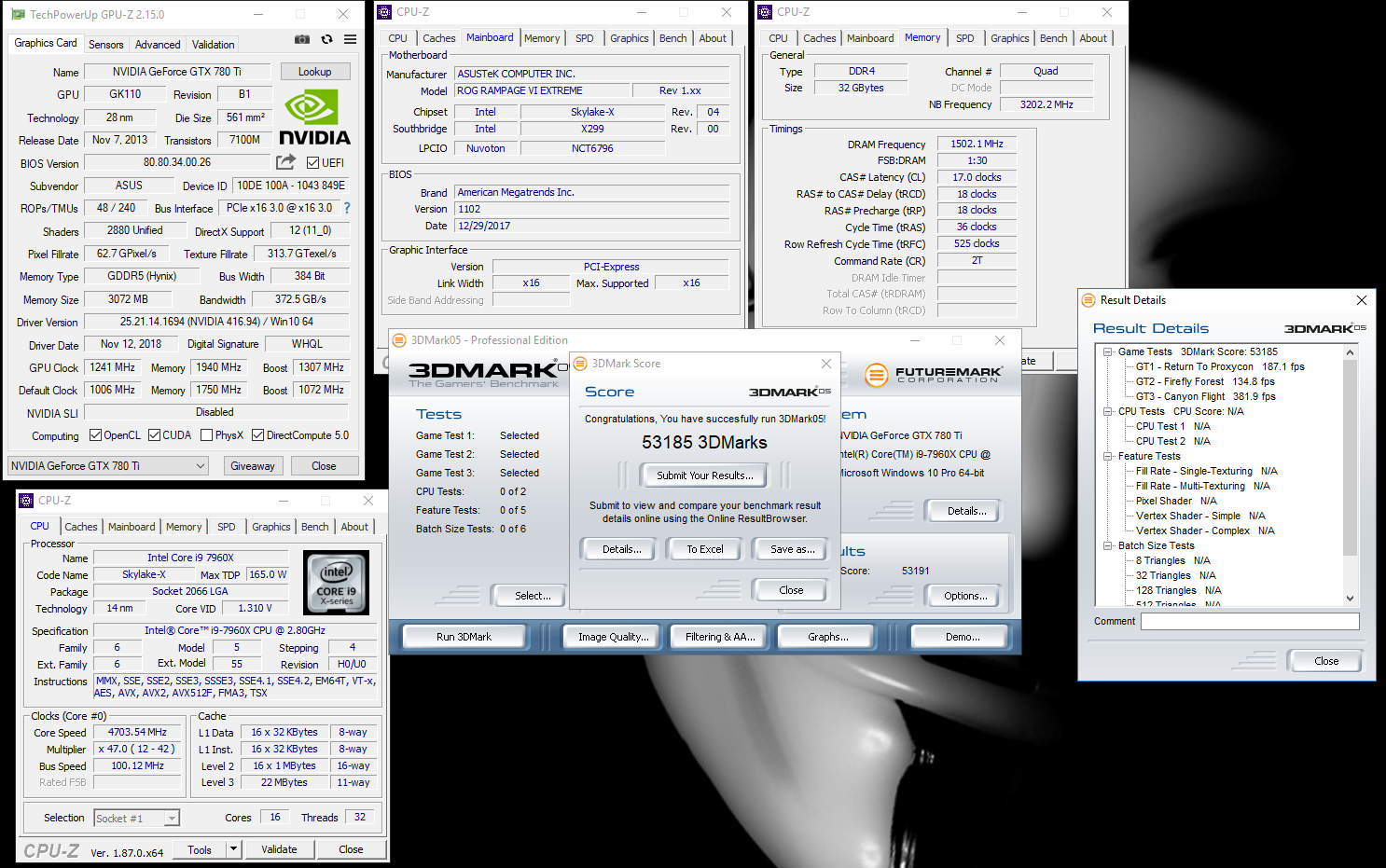Open the SPD tab in the CPU-Z Mainboard window
1386x868 pixels.
click(x=584, y=38)
